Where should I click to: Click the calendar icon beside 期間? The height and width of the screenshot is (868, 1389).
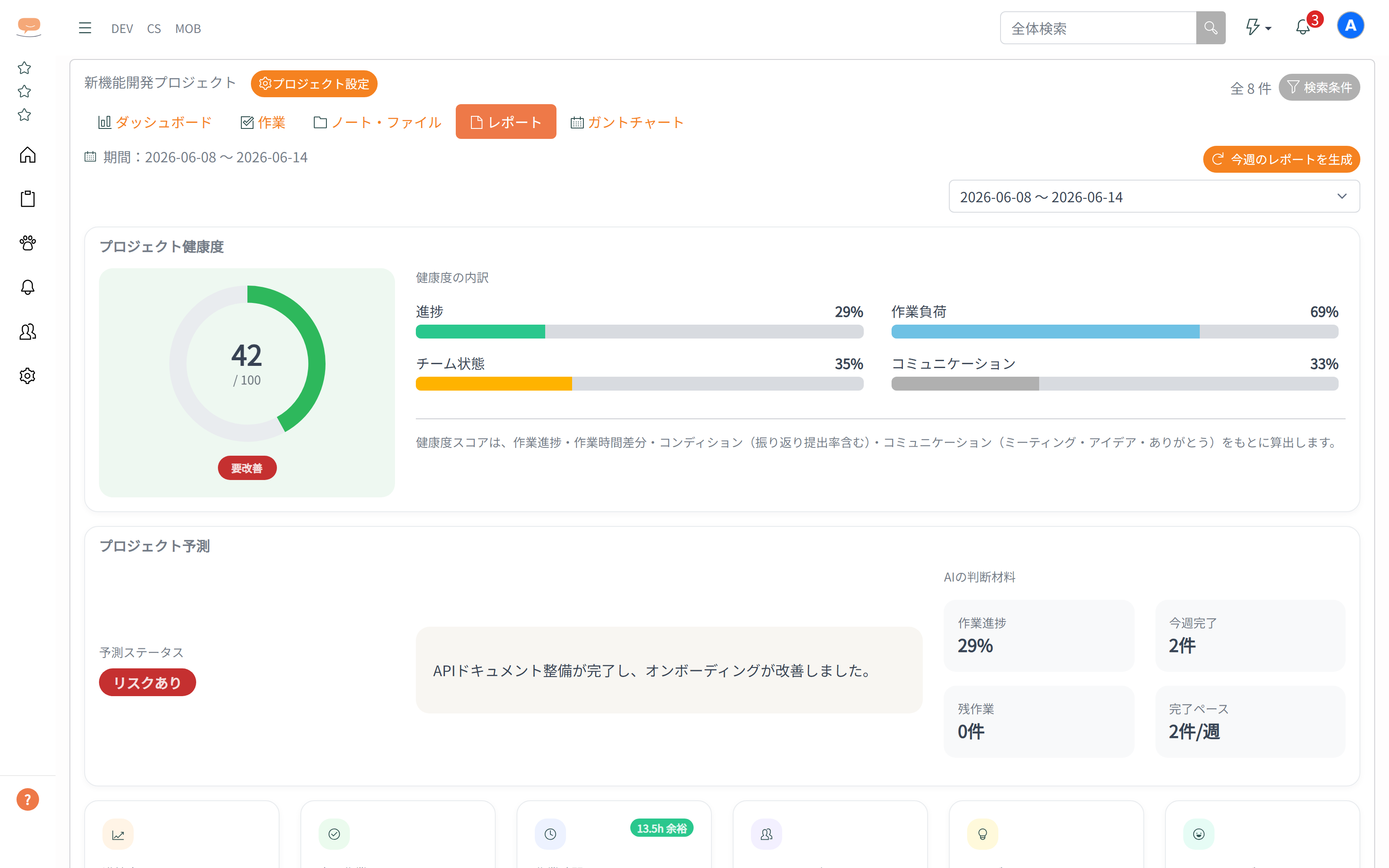point(90,157)
